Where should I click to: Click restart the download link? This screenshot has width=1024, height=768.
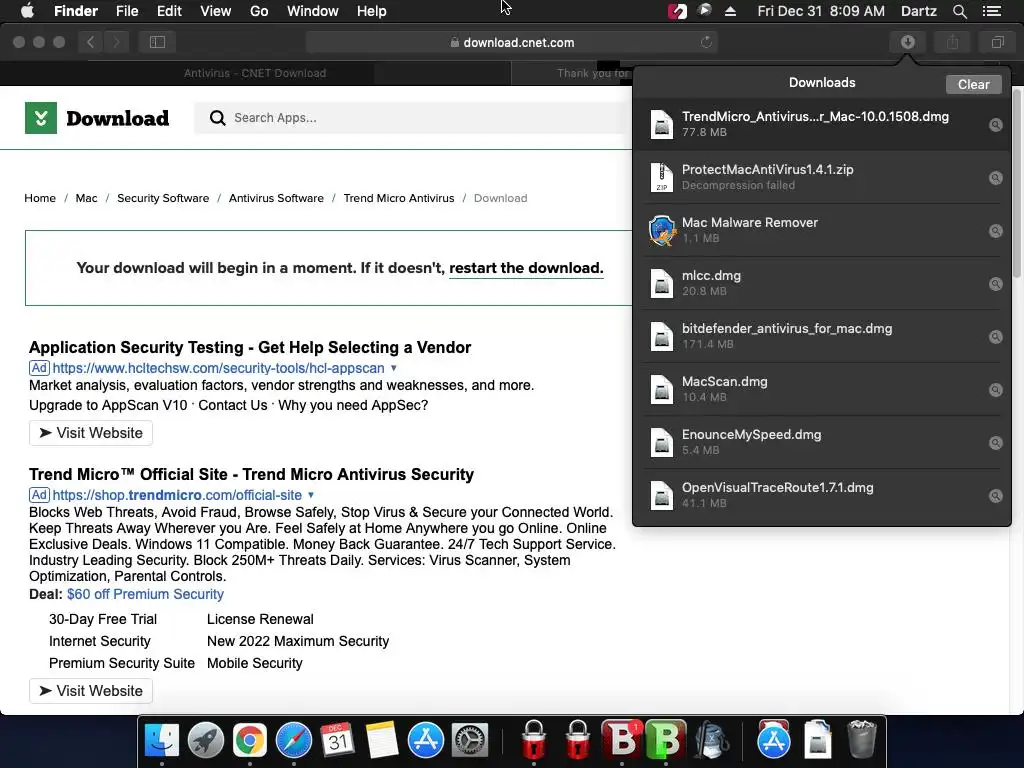coord(526,268)
